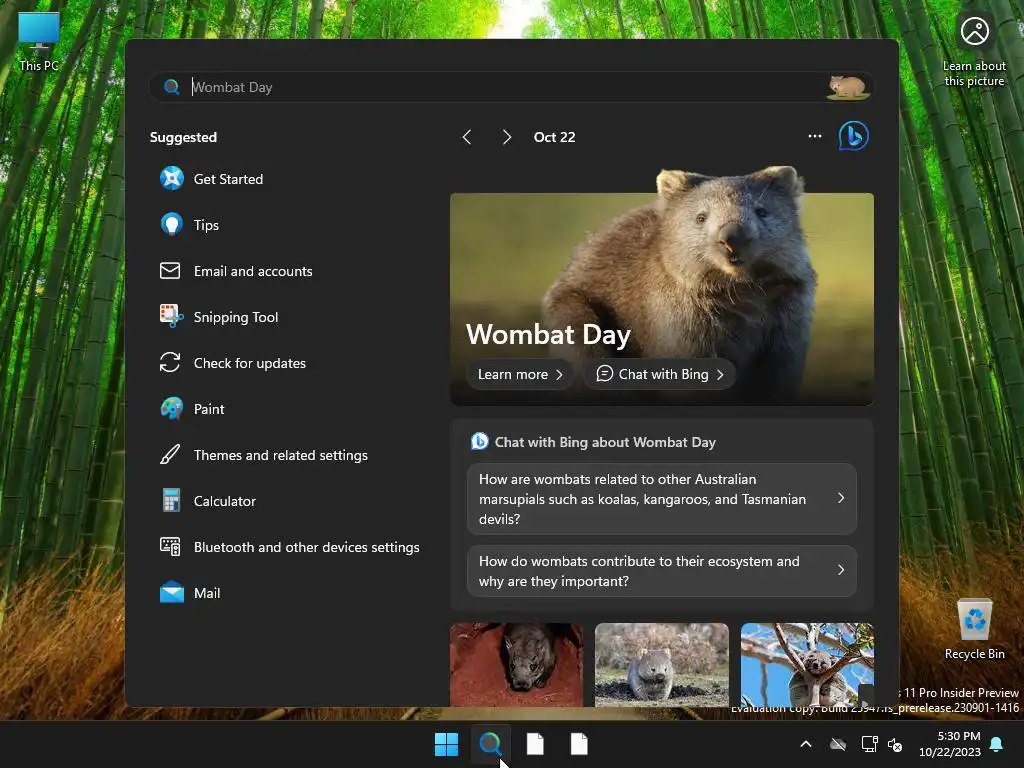Click the magnifier icon in search box
The image size is (1024, 768).
[x=172, y=87]
